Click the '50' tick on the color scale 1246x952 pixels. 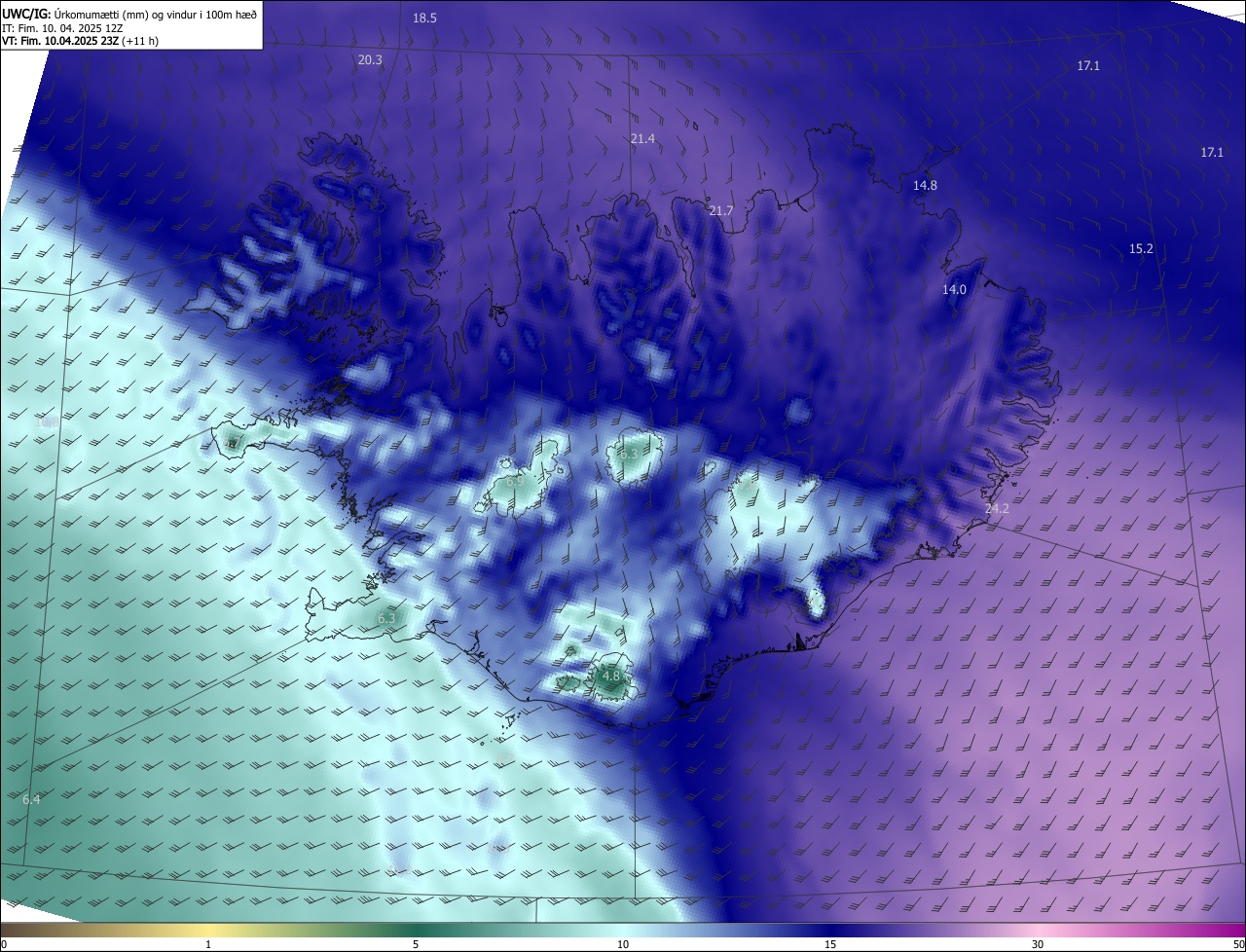pyautogui.click(x=1238, y=944)
